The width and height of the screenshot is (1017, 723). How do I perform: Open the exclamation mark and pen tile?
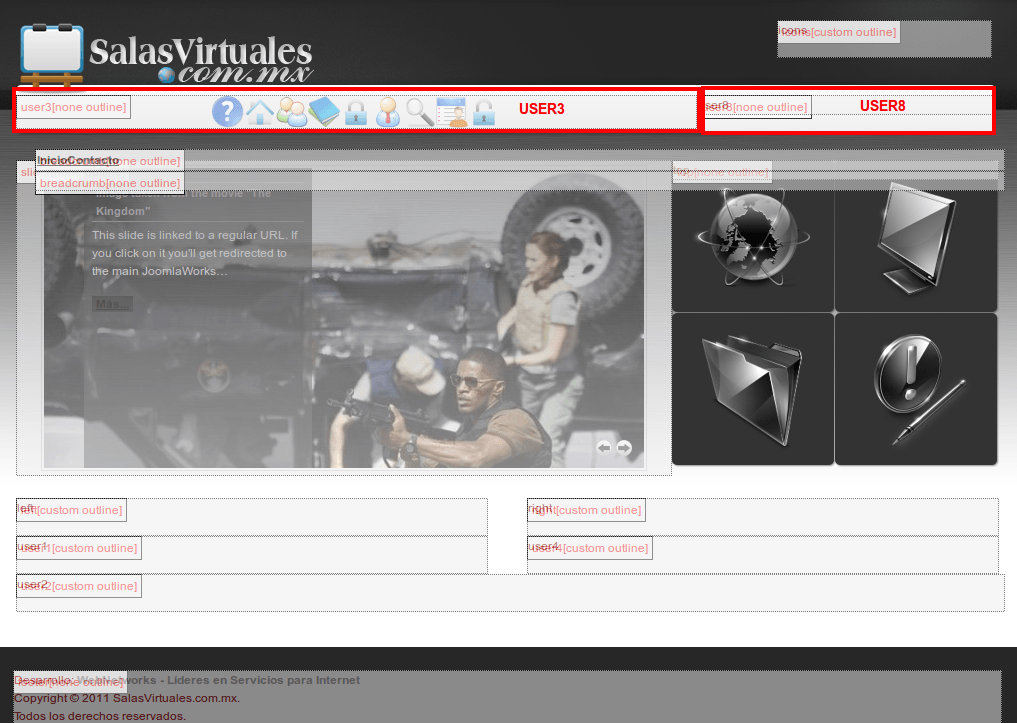(x=916, y=389)
